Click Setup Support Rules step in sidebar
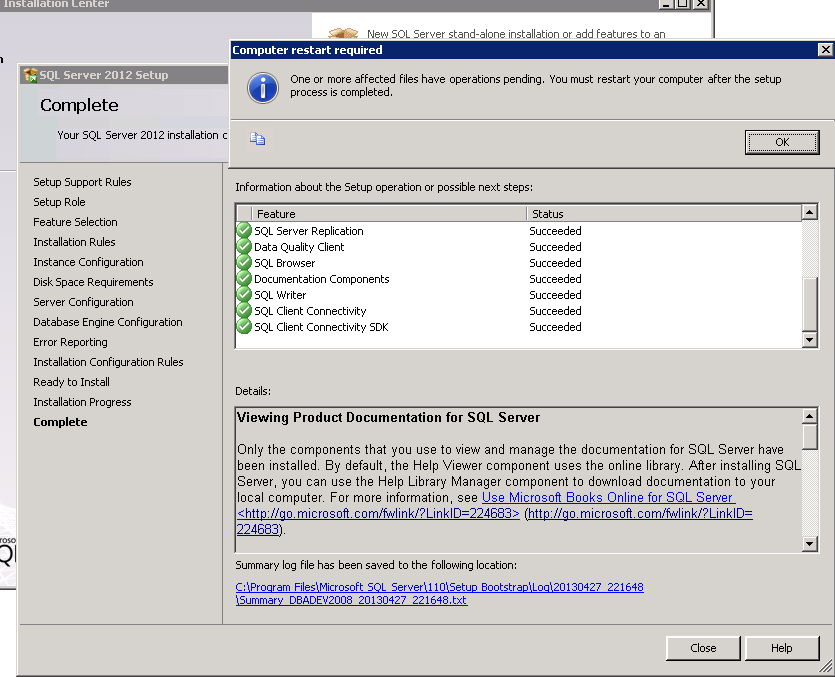 tap(82, 182)
